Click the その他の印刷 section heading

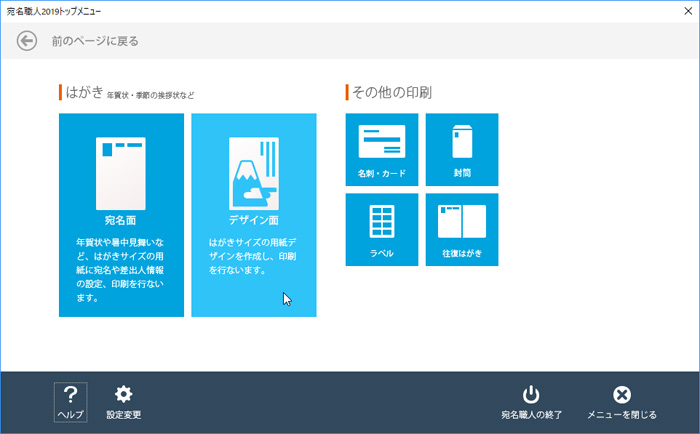point(392,93)
